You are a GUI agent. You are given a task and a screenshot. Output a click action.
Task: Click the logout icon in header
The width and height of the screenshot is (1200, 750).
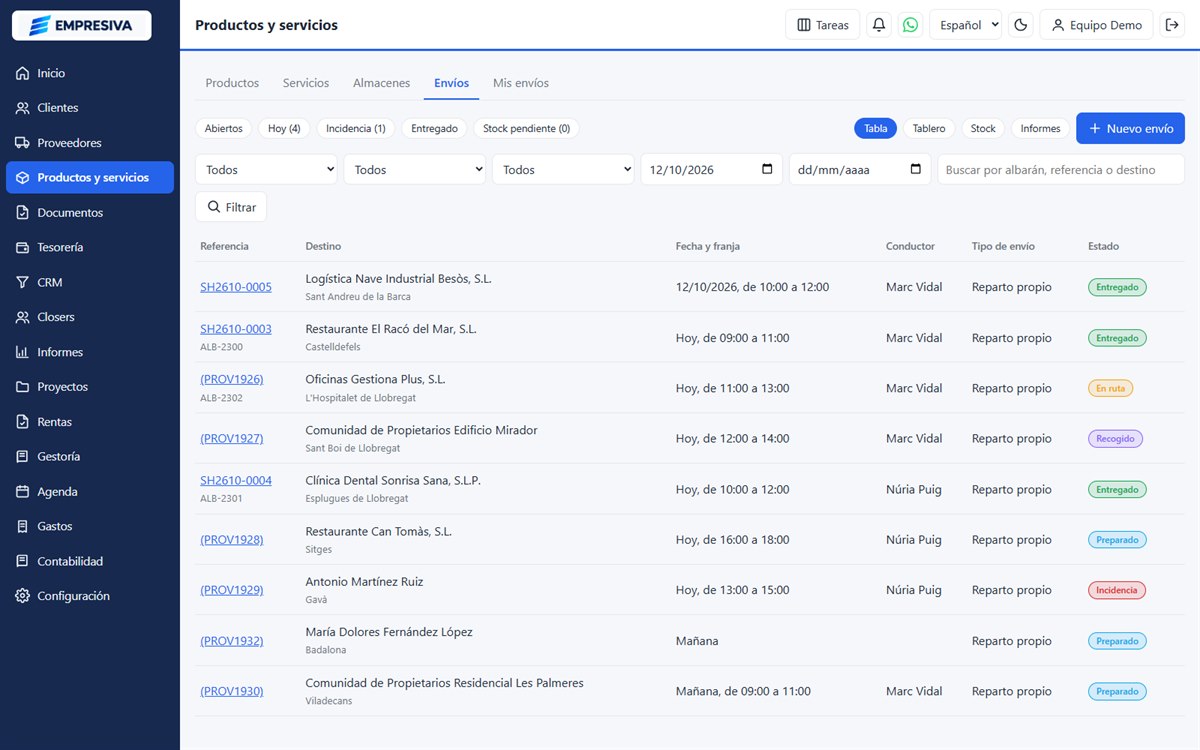point(1172,25)
